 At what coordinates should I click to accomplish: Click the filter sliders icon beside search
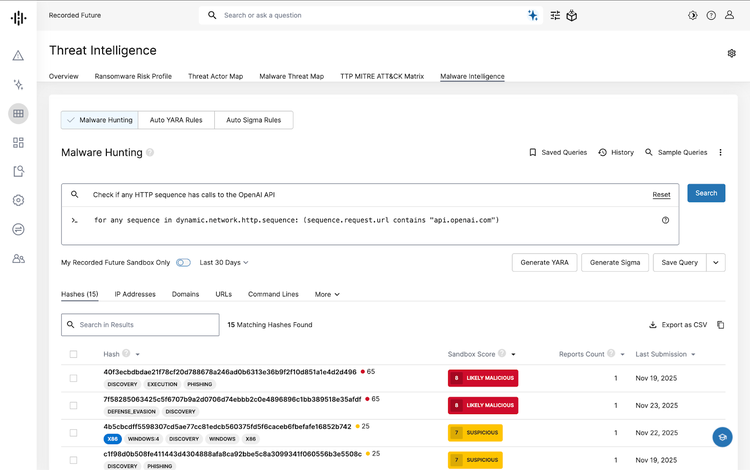(555, 15)
